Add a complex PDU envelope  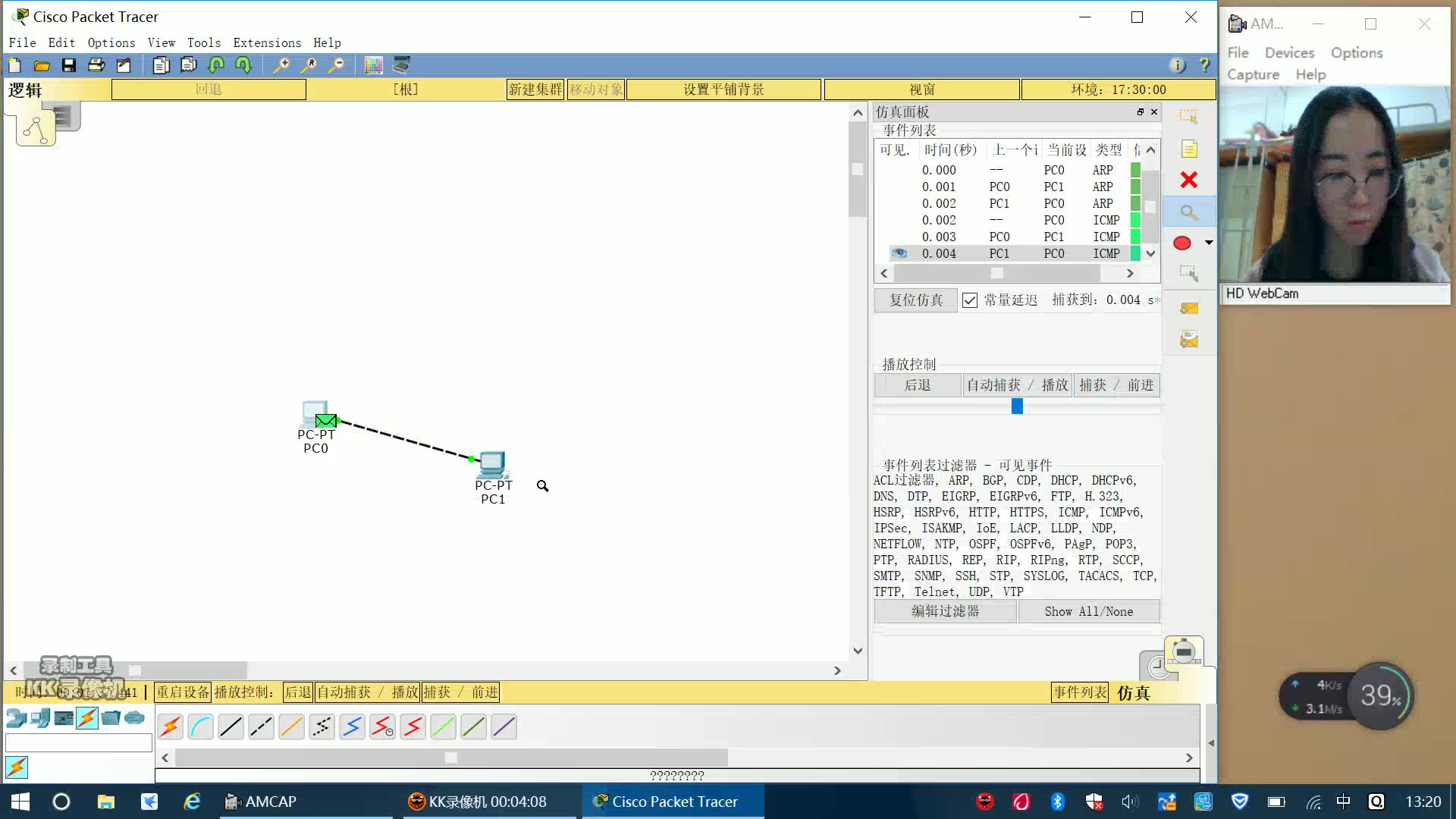pyautogui.click(x=1188, y=339)
